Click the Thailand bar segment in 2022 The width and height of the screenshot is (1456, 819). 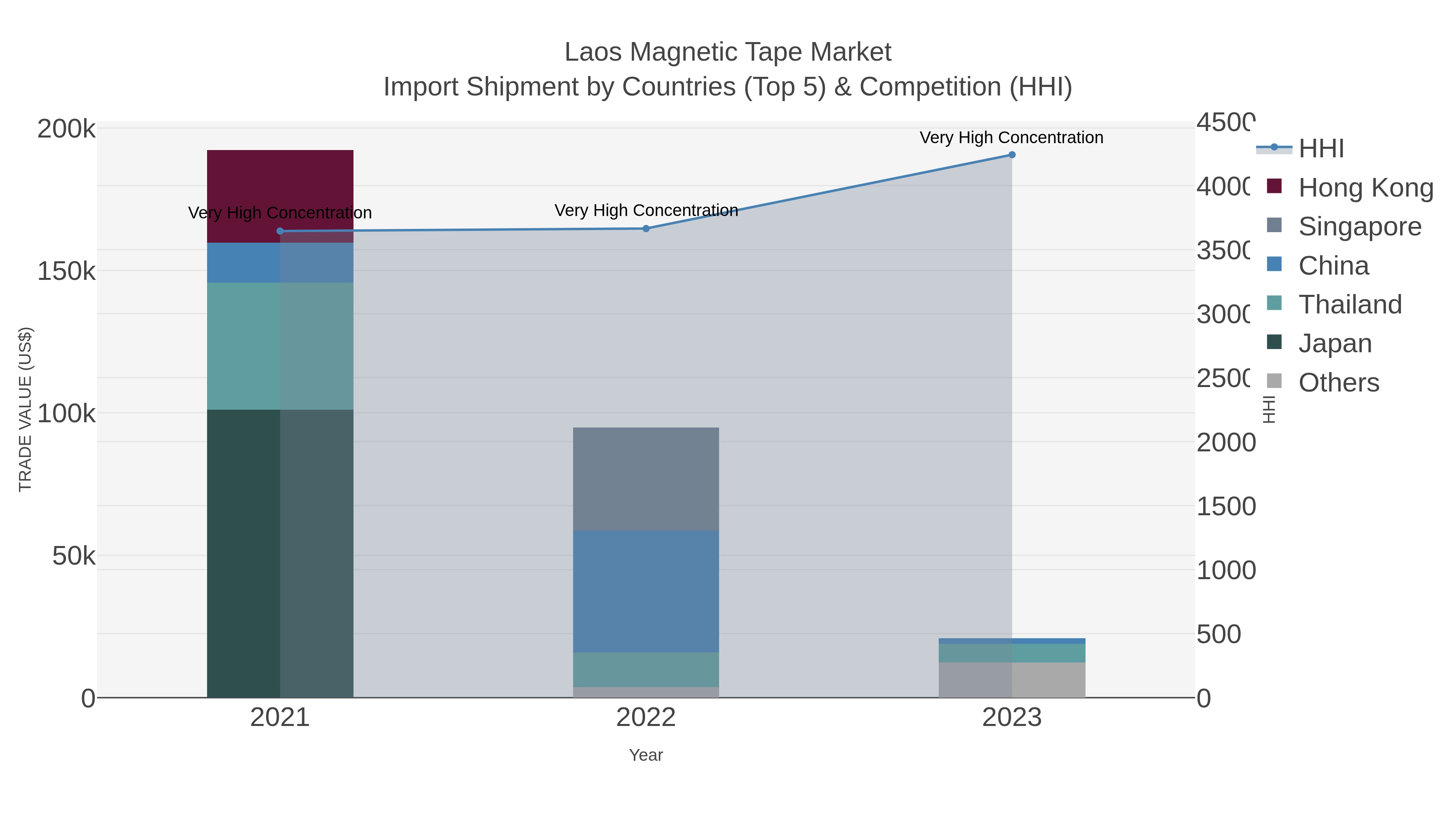646,670
